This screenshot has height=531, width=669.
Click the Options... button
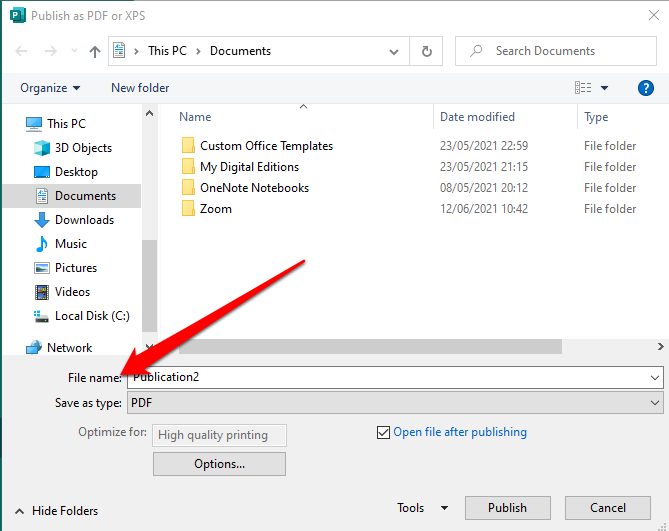pyautogui.click(x=219, y=464)
